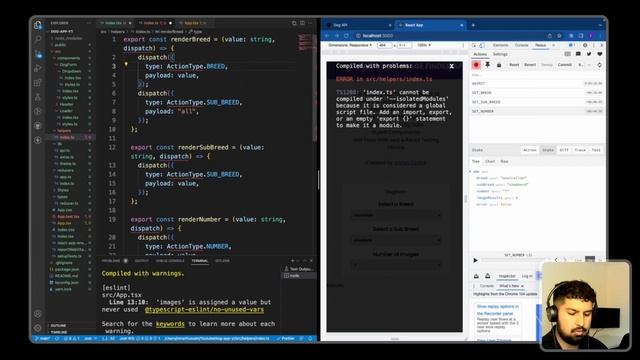Open the Extensions view

coord(38,83)
